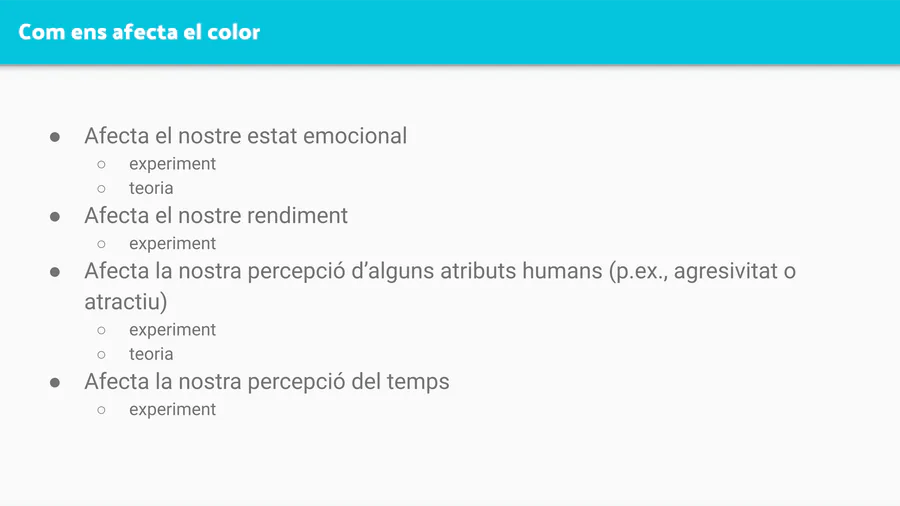Select "teoria" under the atributs humans bullet
900x506 pixels.
[x=151, y=354]
